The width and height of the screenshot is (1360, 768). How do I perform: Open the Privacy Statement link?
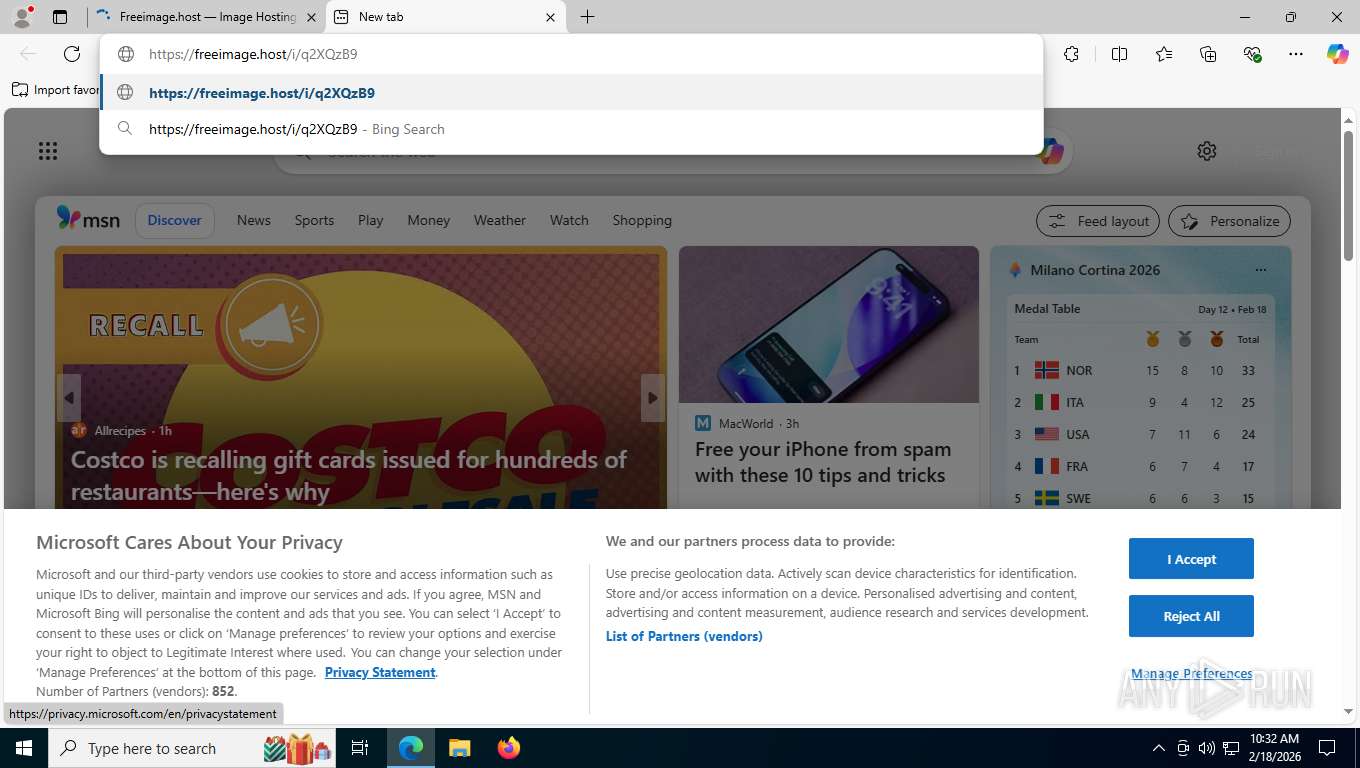click(380, 672)
